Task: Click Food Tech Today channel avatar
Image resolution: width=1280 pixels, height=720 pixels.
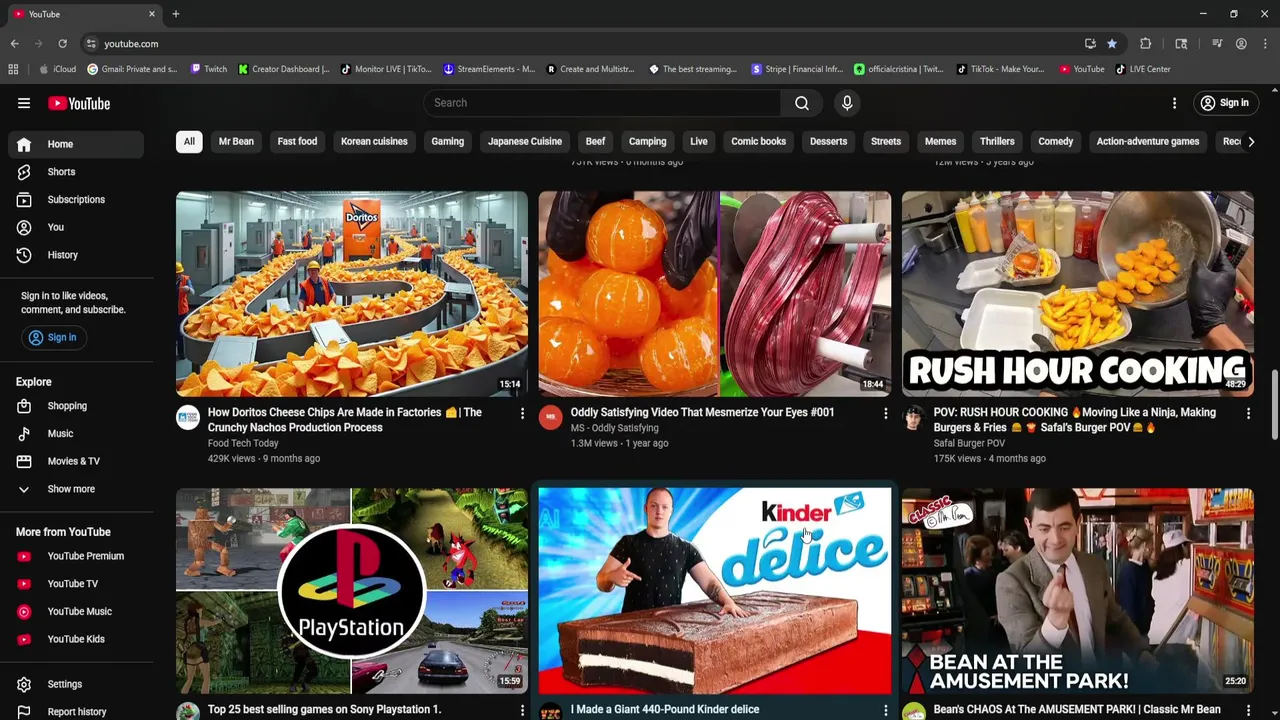Action: coord(188,418)
